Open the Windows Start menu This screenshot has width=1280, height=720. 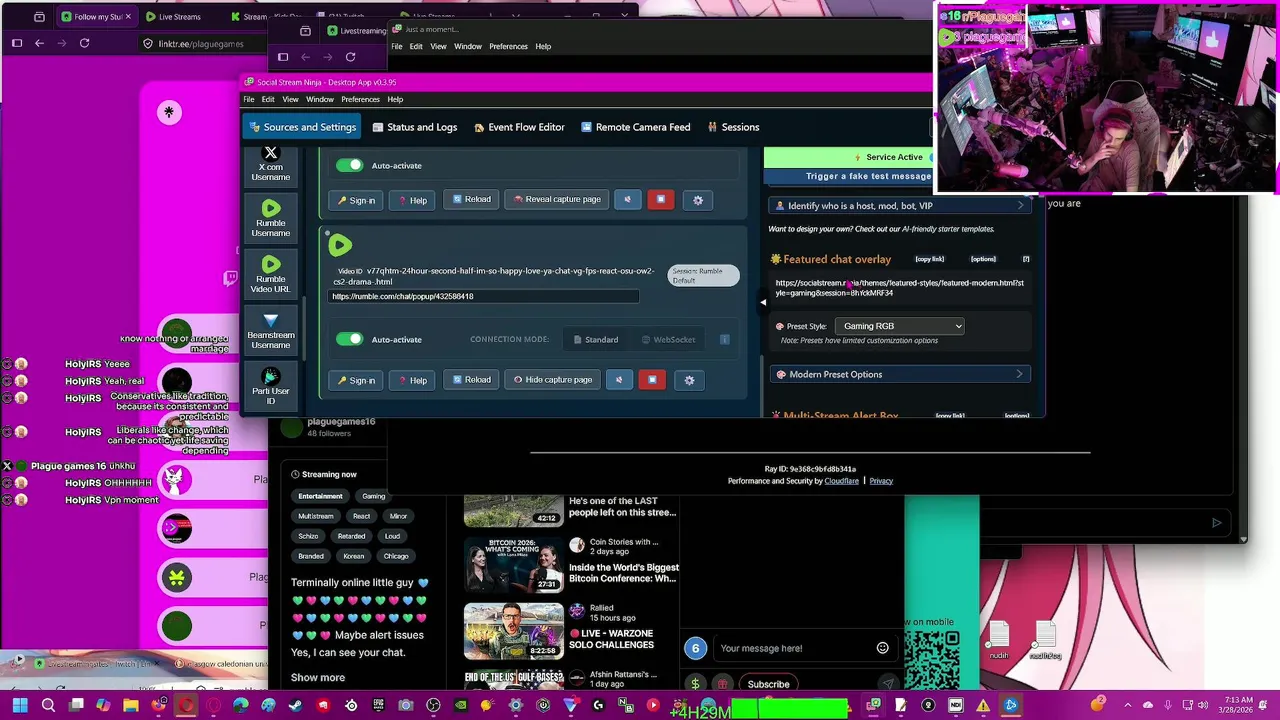click(20, 706)
